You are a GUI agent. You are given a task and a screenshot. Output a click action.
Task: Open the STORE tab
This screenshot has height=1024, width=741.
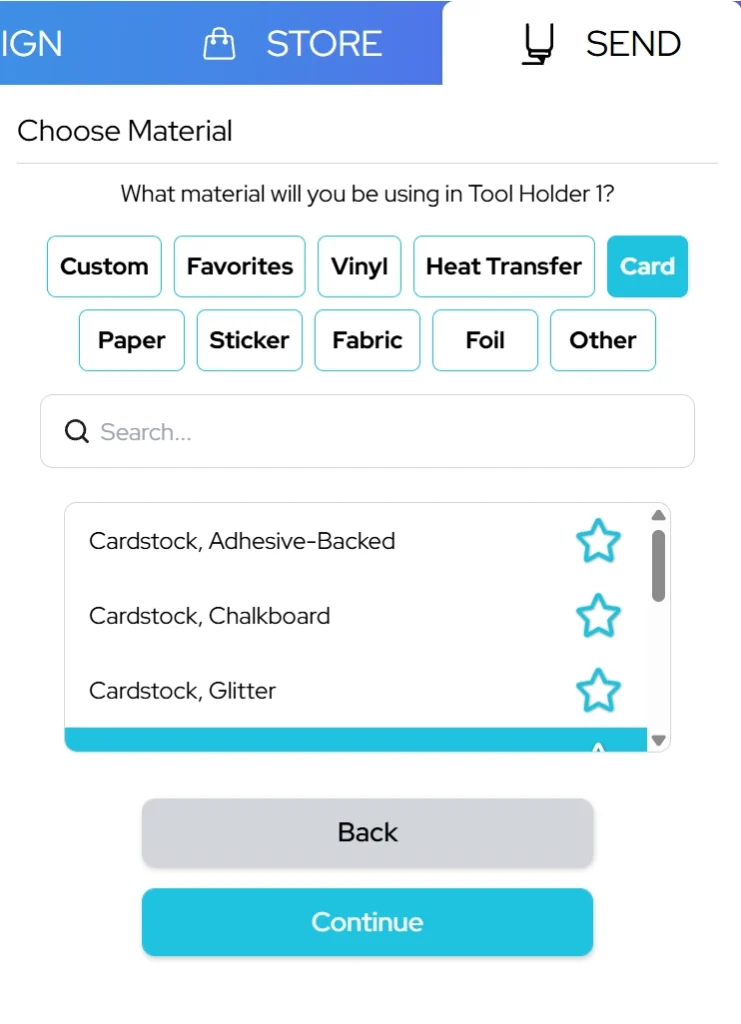click(323, 44)
